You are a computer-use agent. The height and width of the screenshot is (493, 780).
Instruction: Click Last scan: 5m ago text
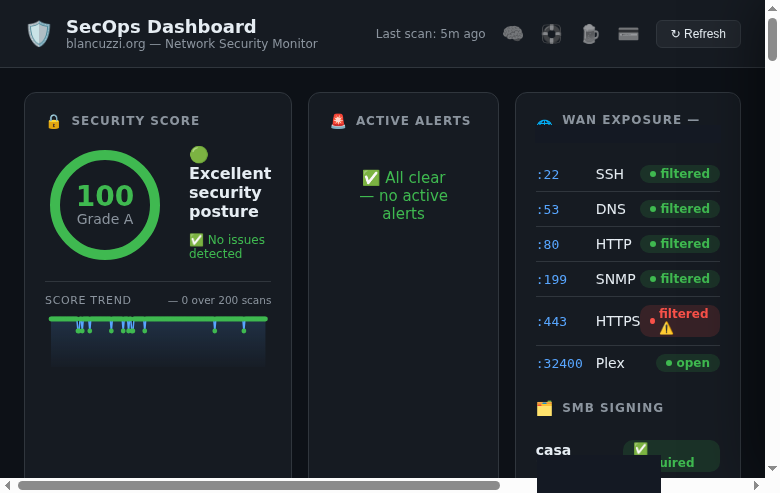[430, 34]
